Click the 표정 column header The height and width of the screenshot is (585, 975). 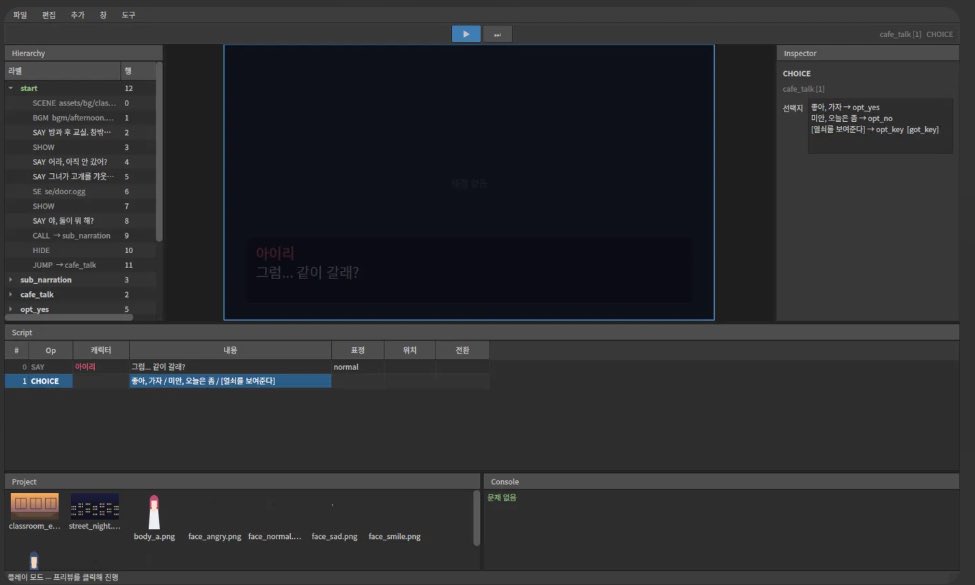click(358, 351)
